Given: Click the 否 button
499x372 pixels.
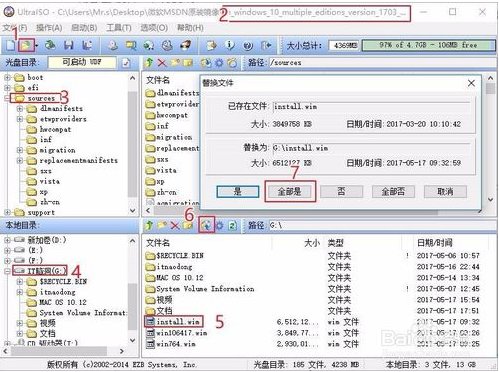Looking at the screenshot, I should (341, 192).
